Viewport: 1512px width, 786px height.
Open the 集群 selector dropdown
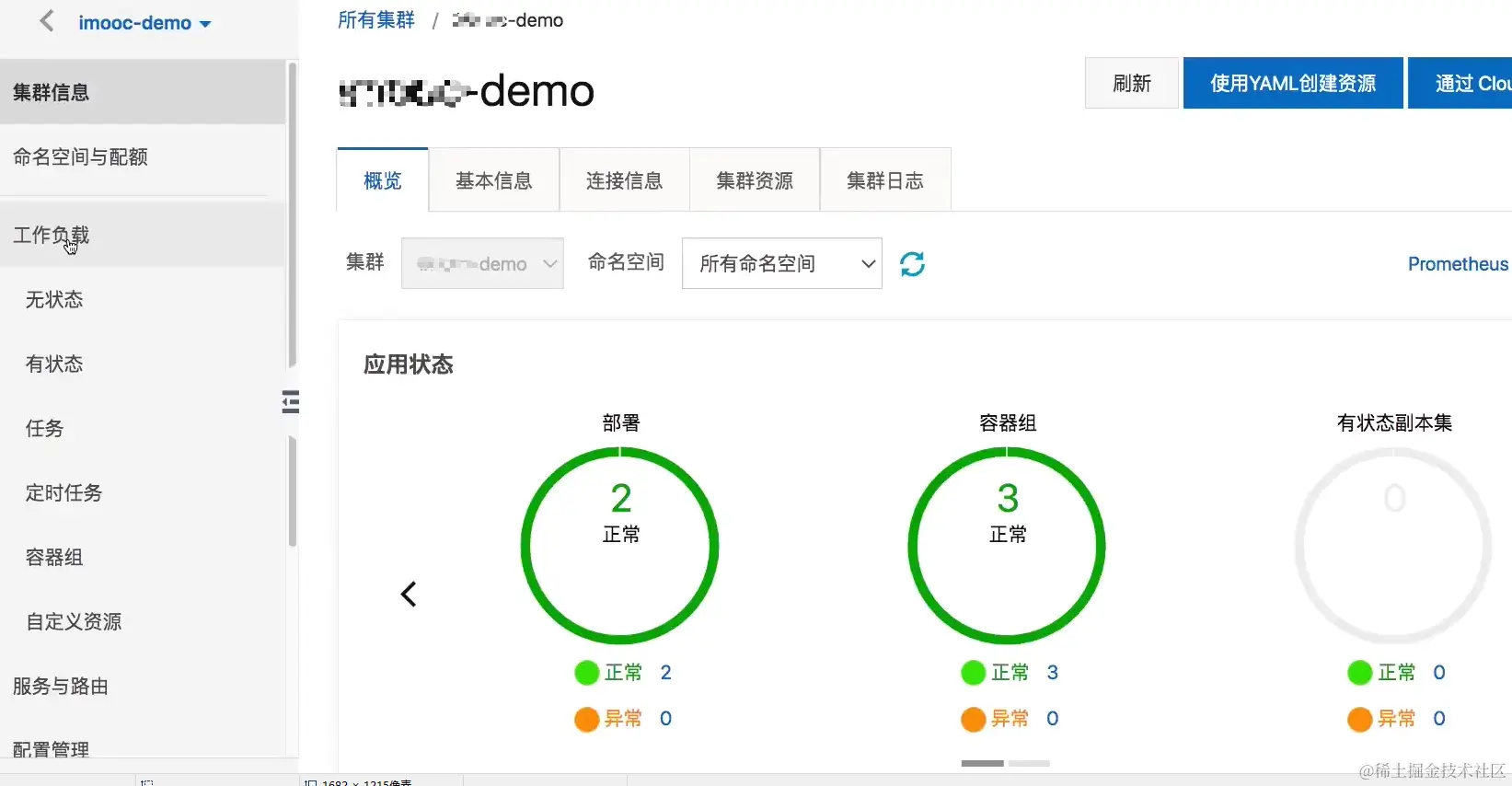click(x=482, y=263)
